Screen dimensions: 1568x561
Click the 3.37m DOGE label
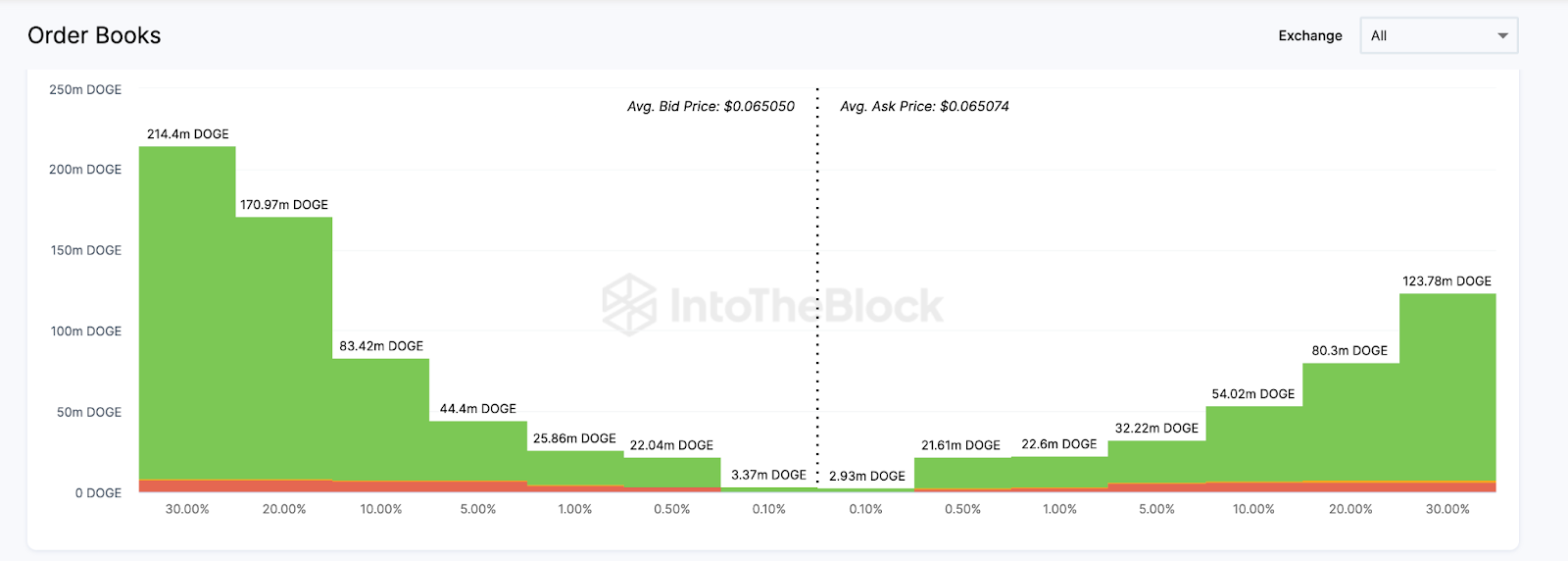tap(768, 475)
